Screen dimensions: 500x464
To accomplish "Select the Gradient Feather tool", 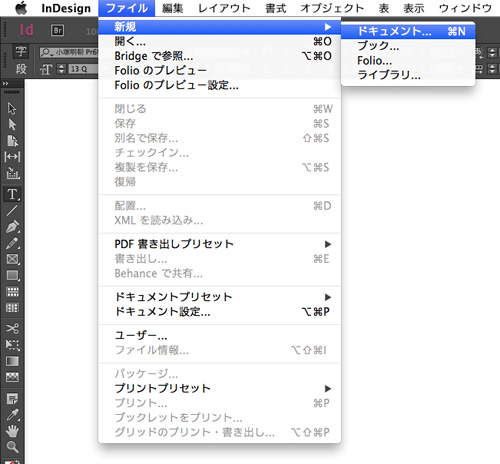I will point(12,377).
